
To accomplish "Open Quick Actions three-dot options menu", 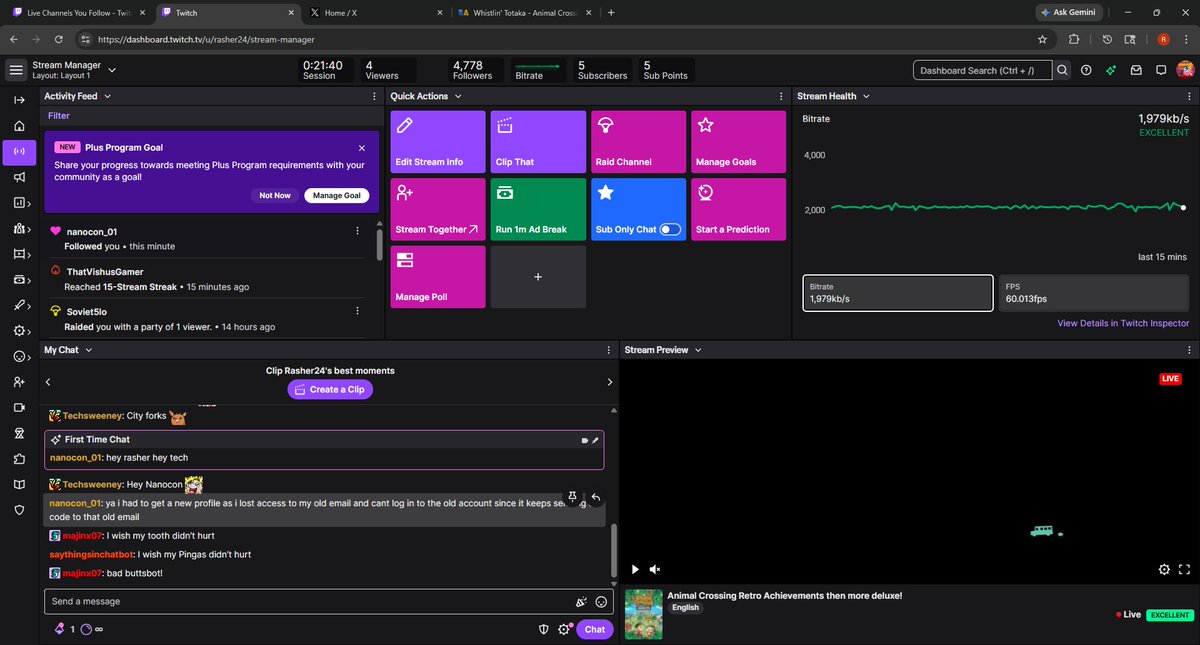I will tap(780, 96).
